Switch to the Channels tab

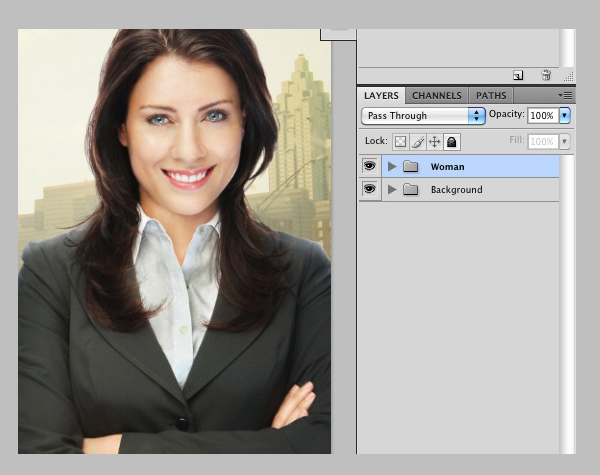437,96
